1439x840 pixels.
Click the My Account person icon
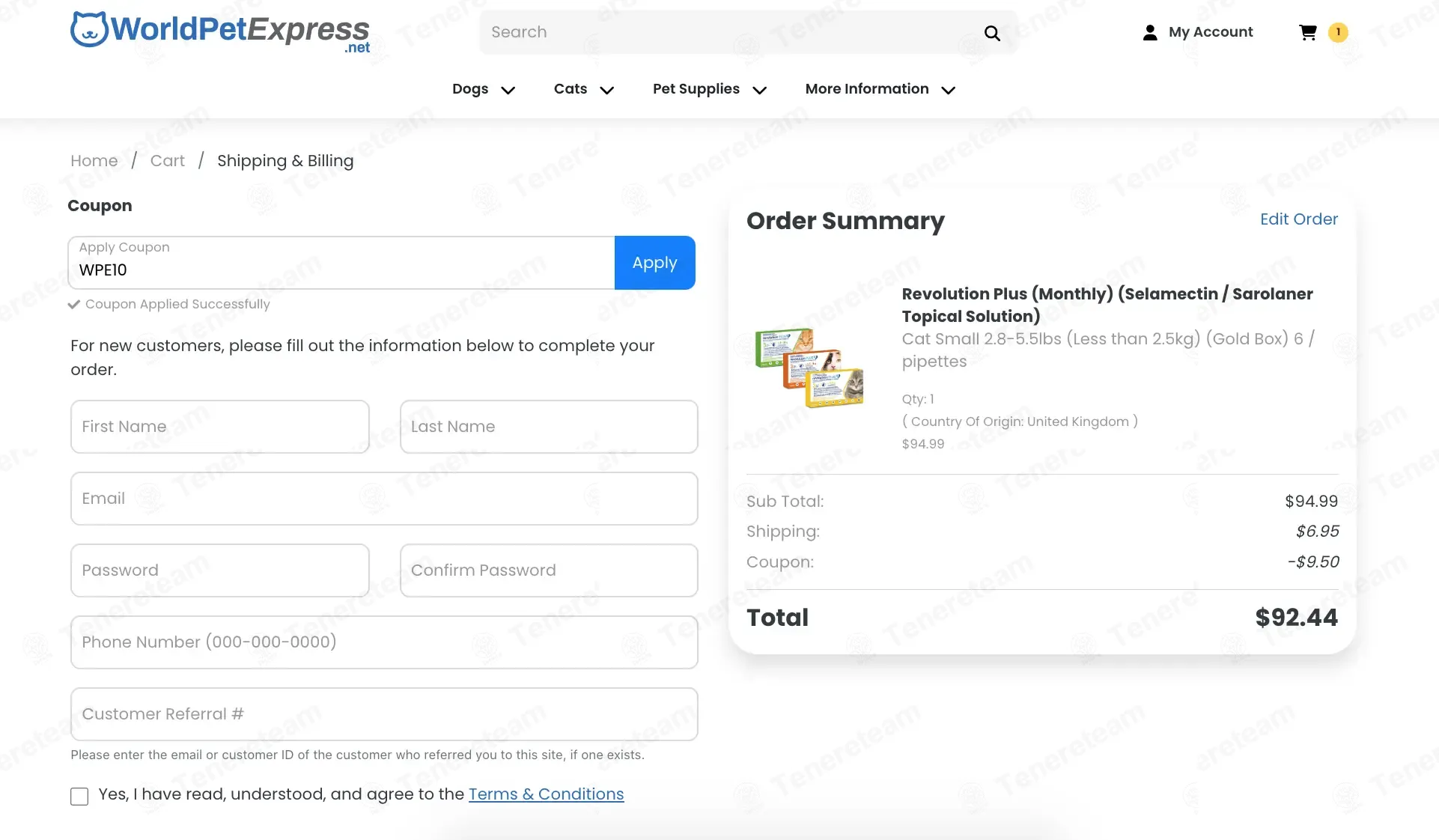pyautogui.click(x=1150, y=32)
